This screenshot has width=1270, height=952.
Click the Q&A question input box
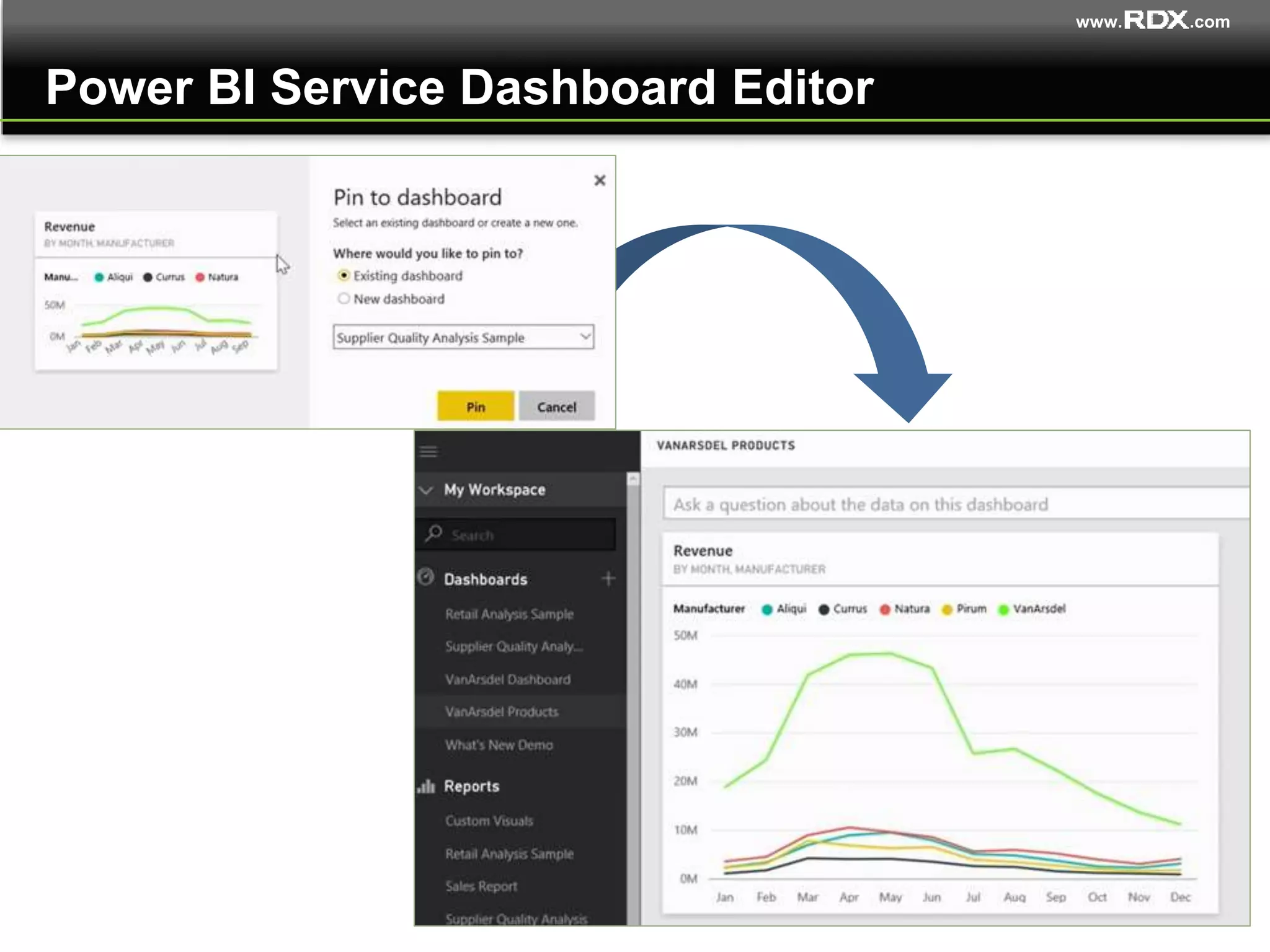pyautogui.click(x=956, y=504)
